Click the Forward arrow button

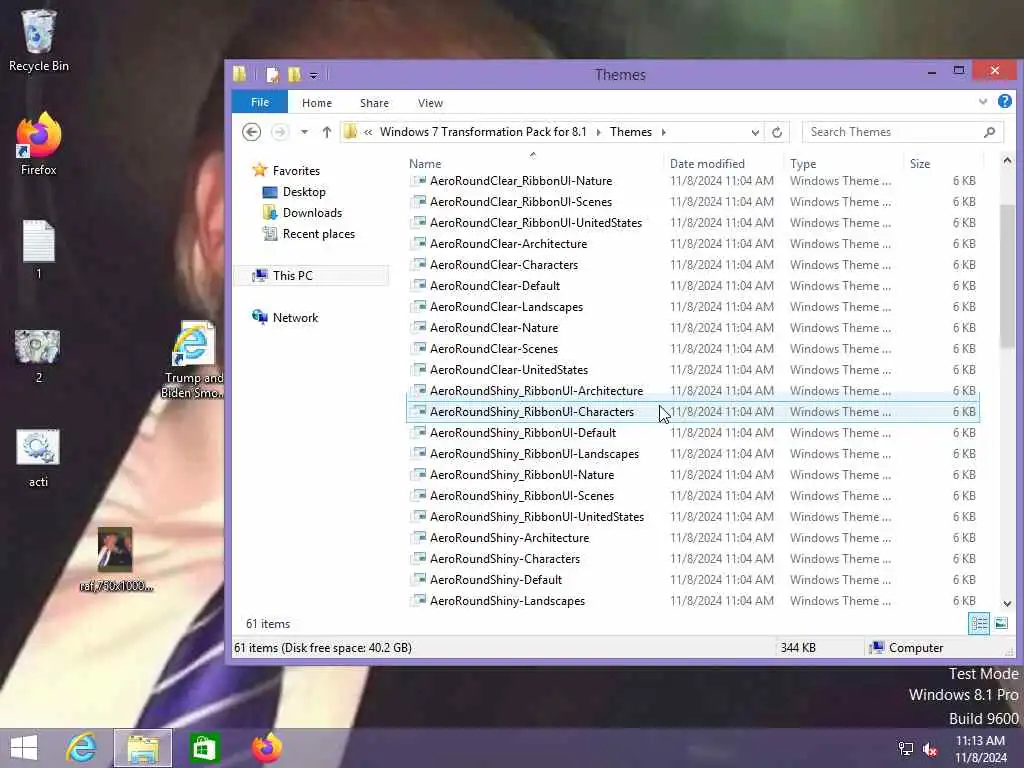point(280,132)
